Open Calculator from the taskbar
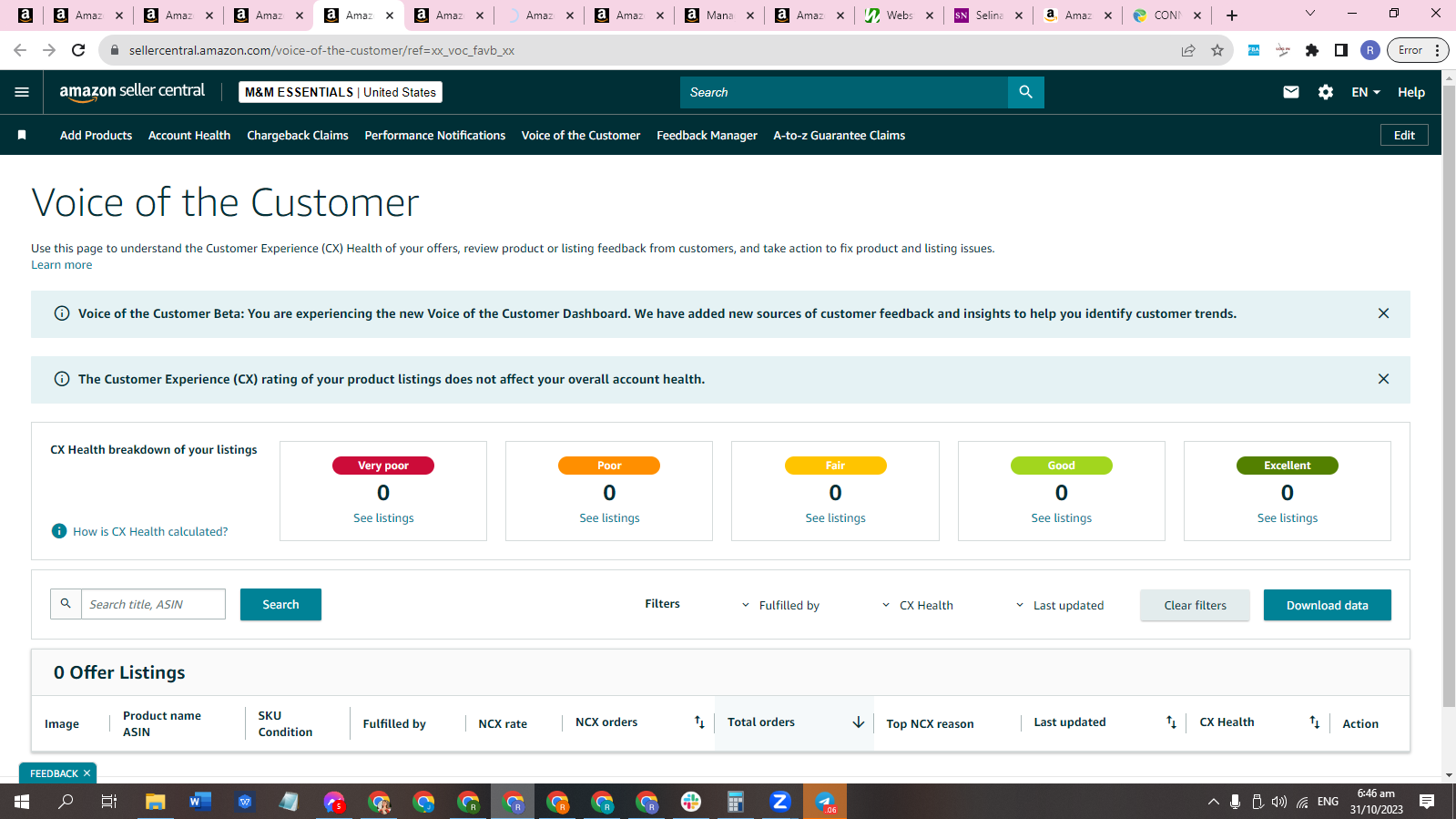The image size is (1456, 819). pyautogui.click(x=736, y=802)
